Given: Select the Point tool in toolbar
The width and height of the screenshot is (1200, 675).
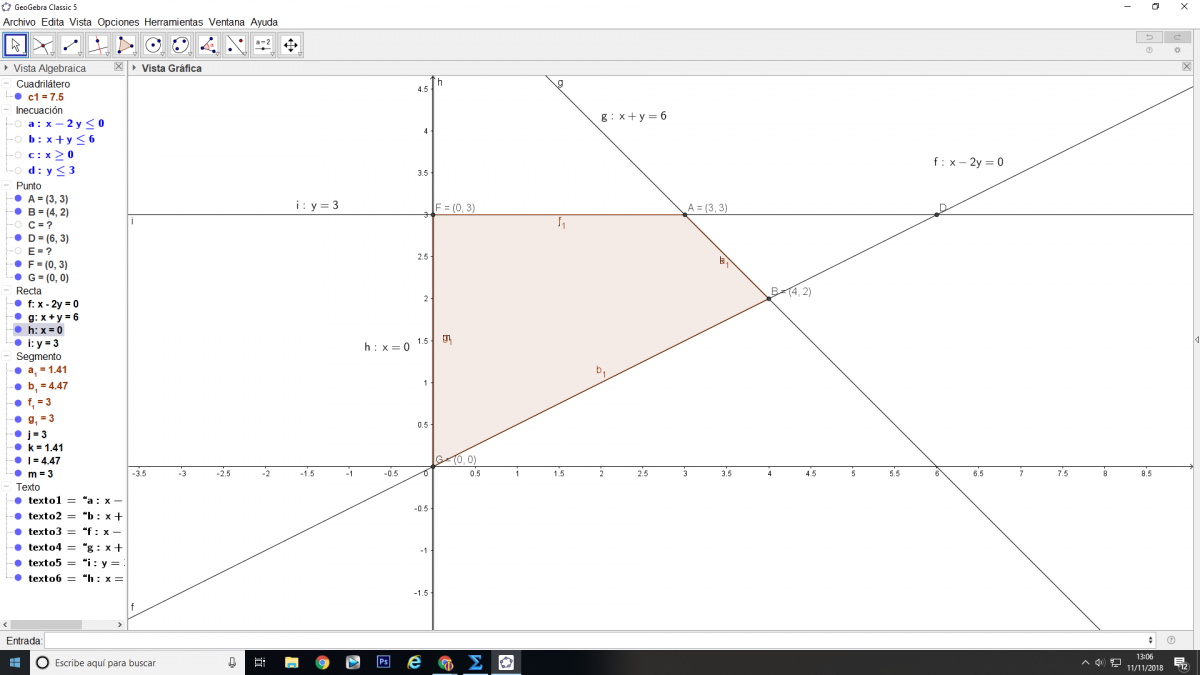Looking at the screenshot, I should tap(43, 45).
